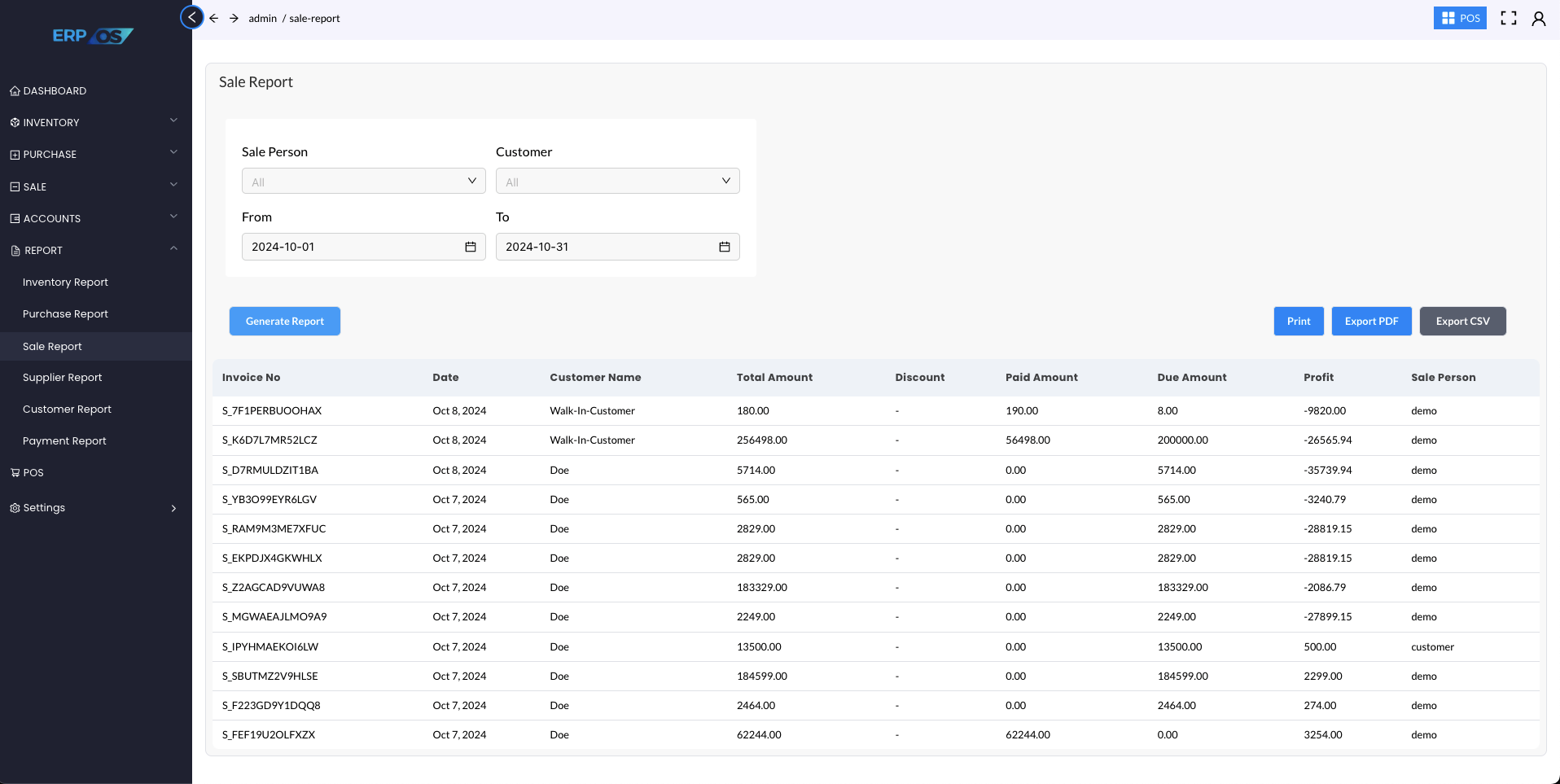Click the Generate Report button

[x=284, y=321]
